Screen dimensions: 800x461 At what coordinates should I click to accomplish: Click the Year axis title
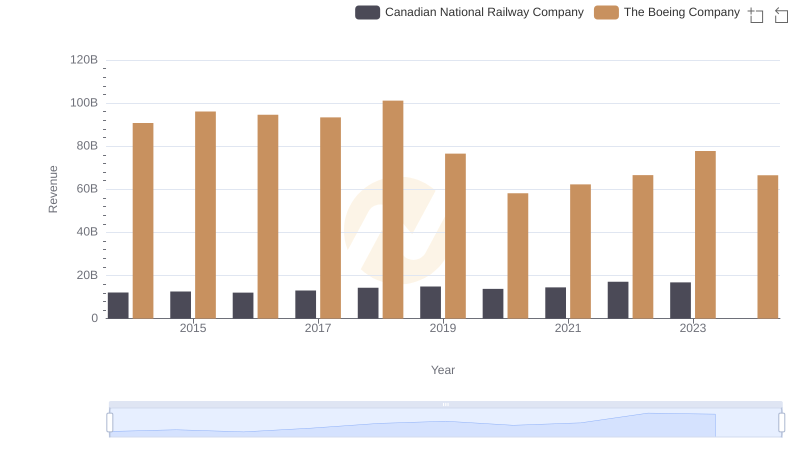[x=443, y=370]
